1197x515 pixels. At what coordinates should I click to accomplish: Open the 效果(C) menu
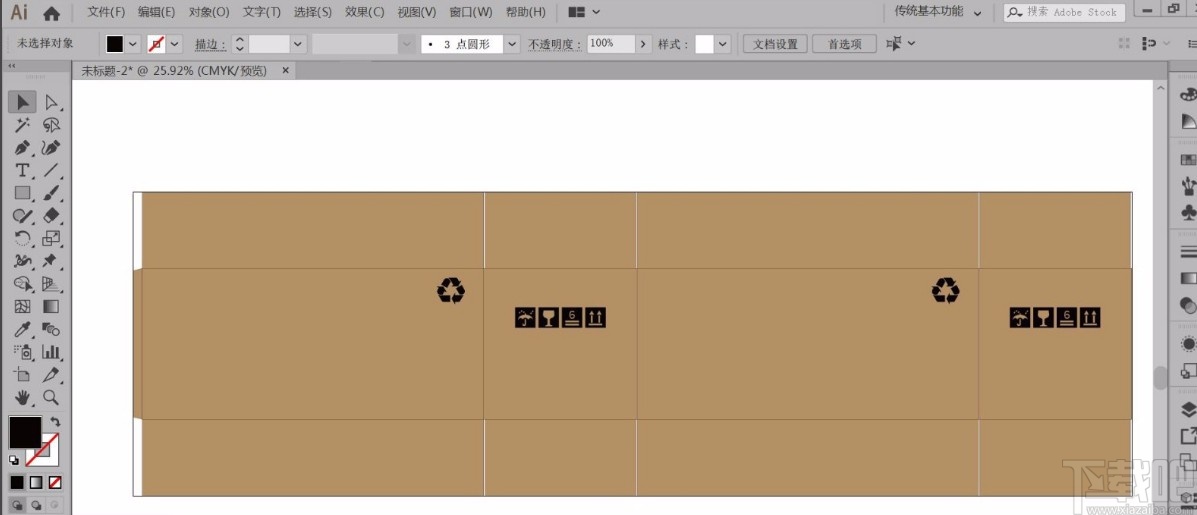365,12
